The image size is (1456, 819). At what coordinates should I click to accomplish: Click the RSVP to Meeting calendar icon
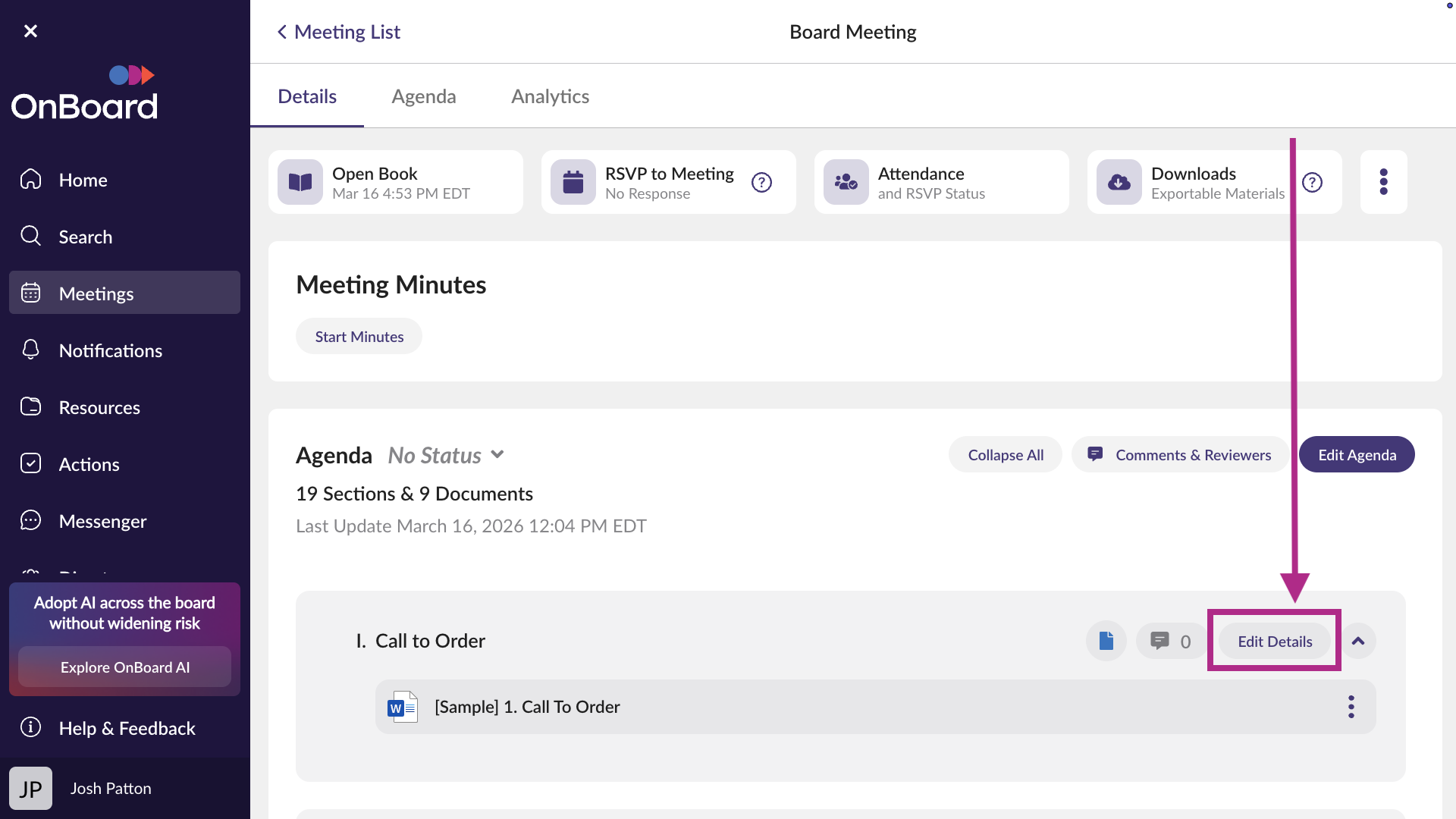tap(573, 182)
